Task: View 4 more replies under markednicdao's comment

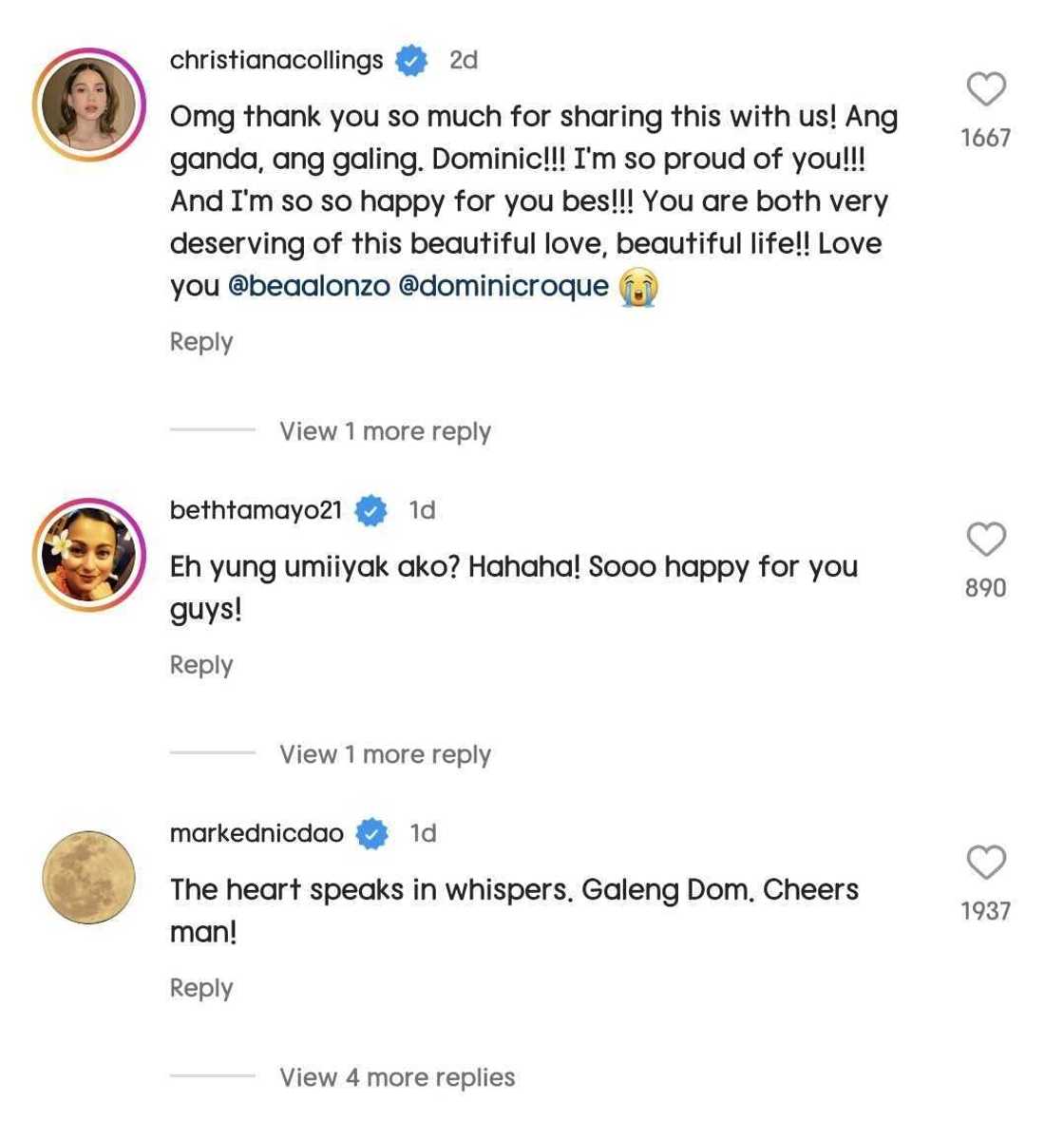Action: click(397, 1077)
